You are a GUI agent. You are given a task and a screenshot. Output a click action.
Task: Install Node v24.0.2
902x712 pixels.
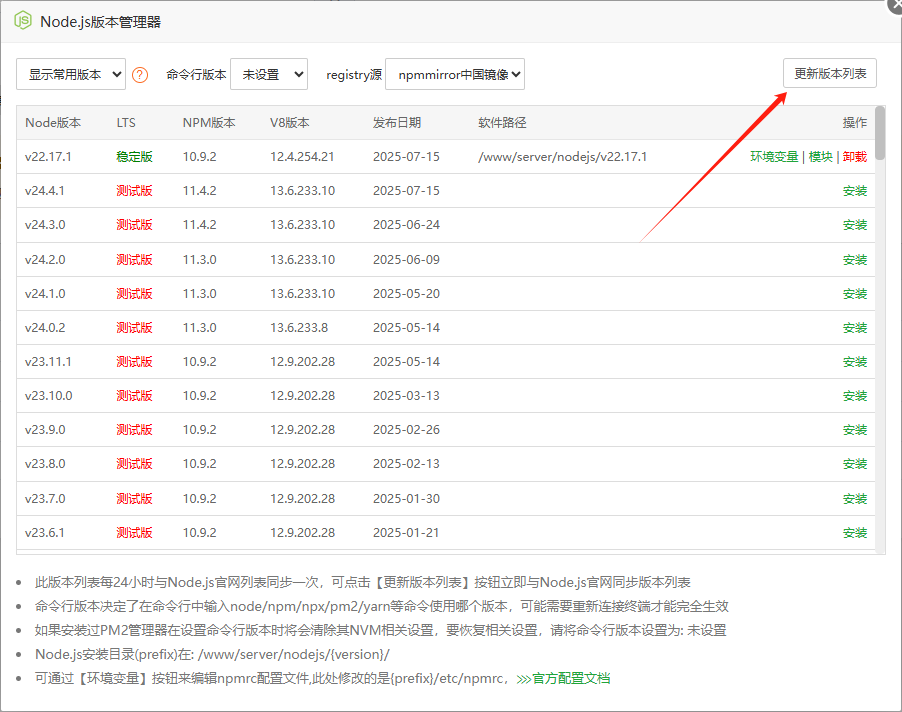tap(855, 328)
